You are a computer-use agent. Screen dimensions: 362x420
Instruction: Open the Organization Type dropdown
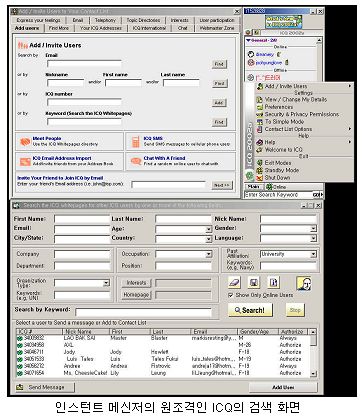pyautogui.click(x=106, y=283)
